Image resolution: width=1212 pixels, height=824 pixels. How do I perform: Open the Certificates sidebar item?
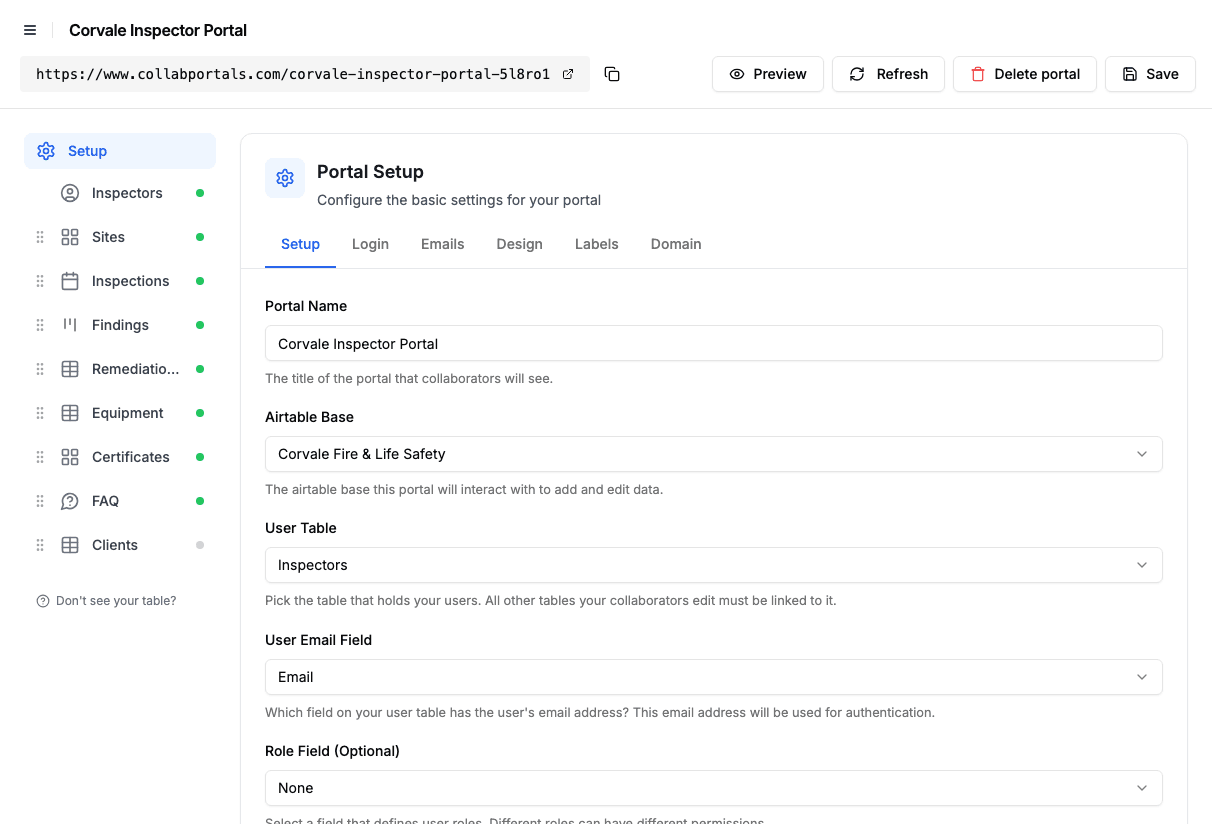coord(131,457)
